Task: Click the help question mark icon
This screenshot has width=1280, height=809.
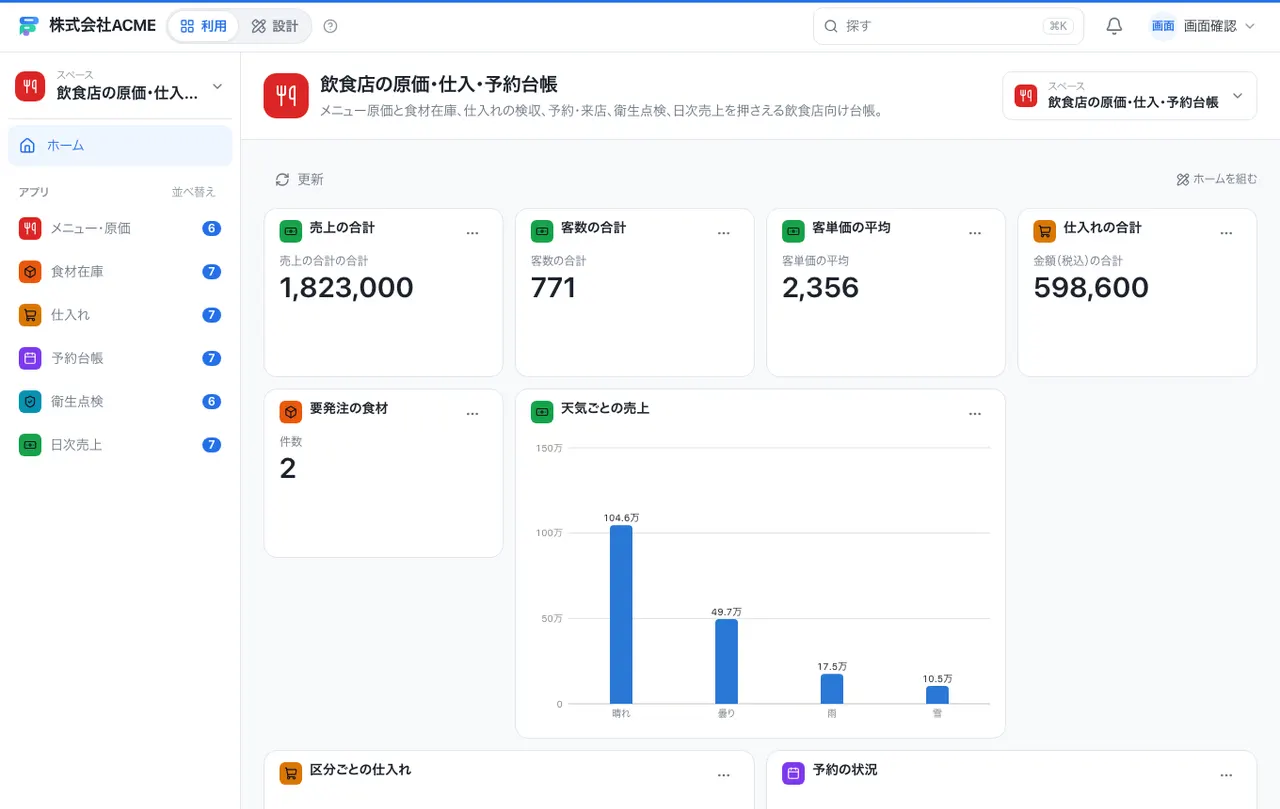Action: click(x=331, y=26)
